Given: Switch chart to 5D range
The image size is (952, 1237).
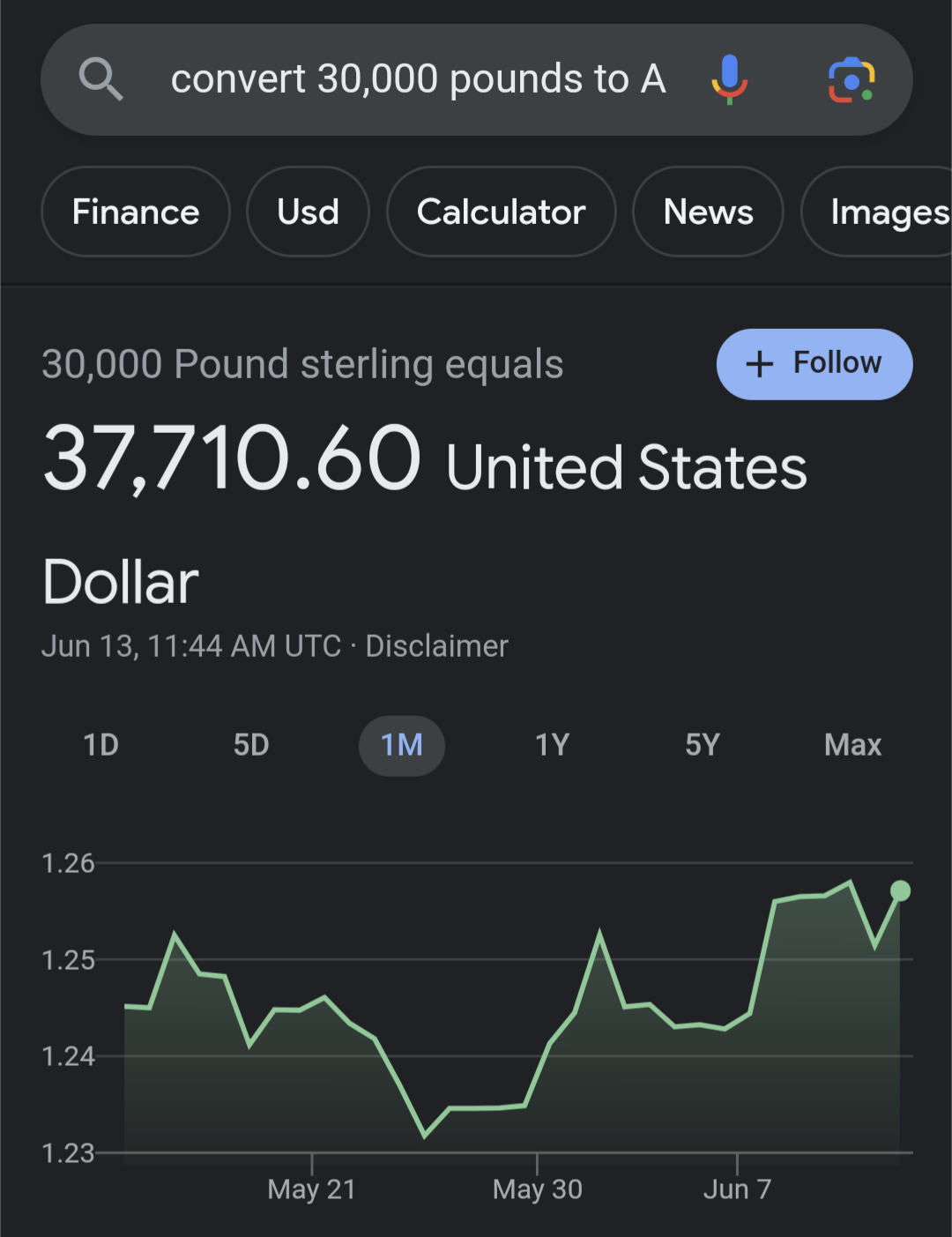Looking at the screenshot, I should coord(251,745).
